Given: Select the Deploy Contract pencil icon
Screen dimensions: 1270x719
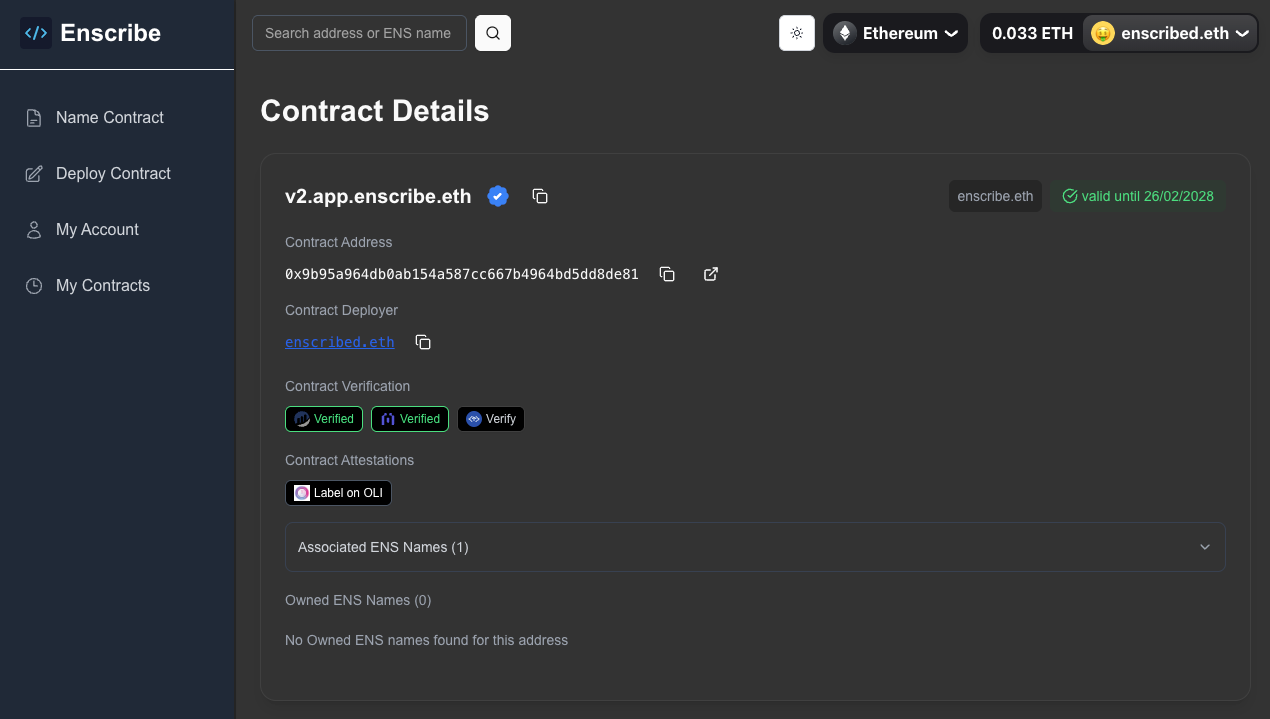Looking at the screenshot, I should [33, 173].
